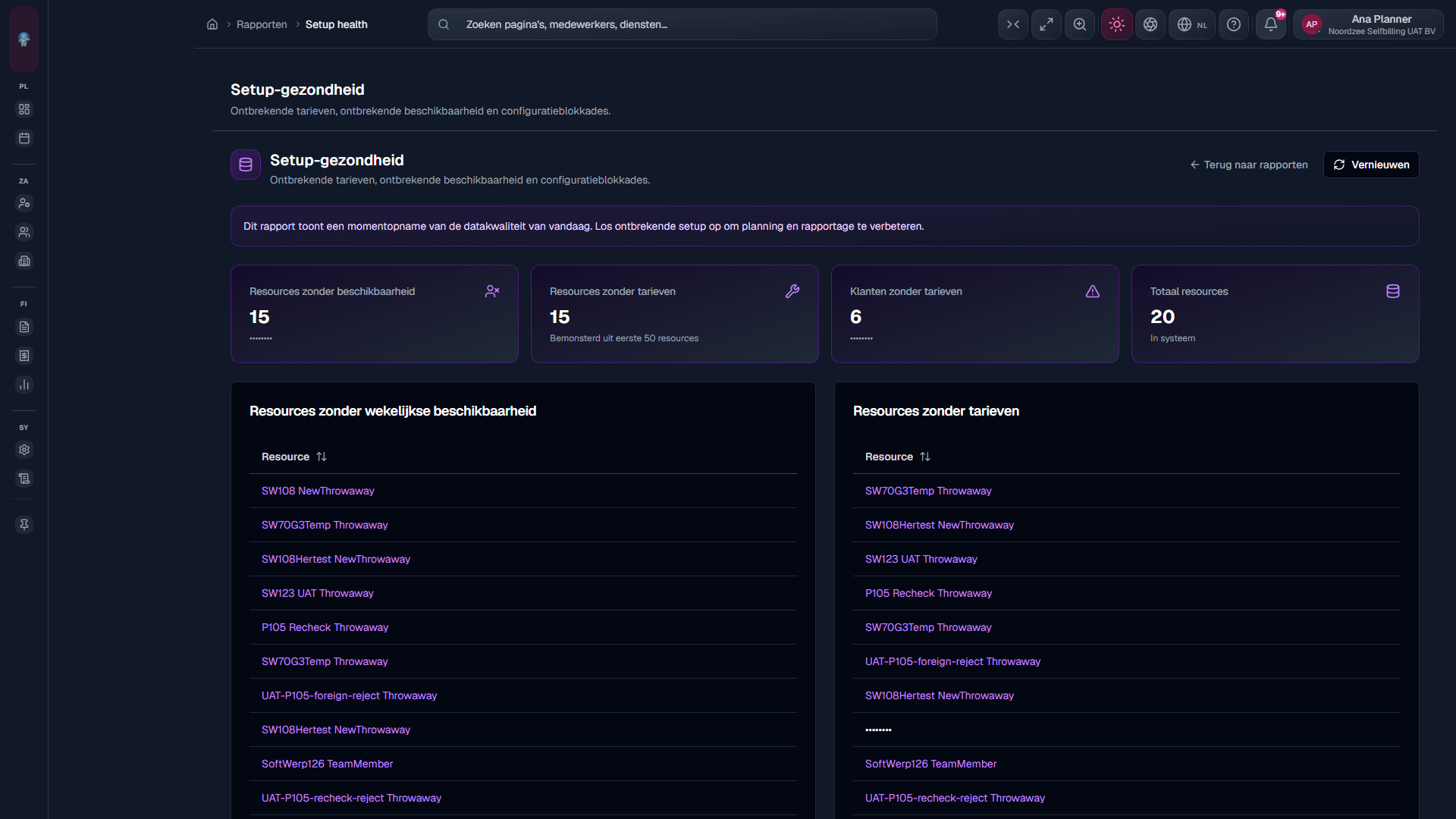This screenshot has height=819, width=1456.
Task: Open the document icon under FI
Action: click(x=24, y=327)
